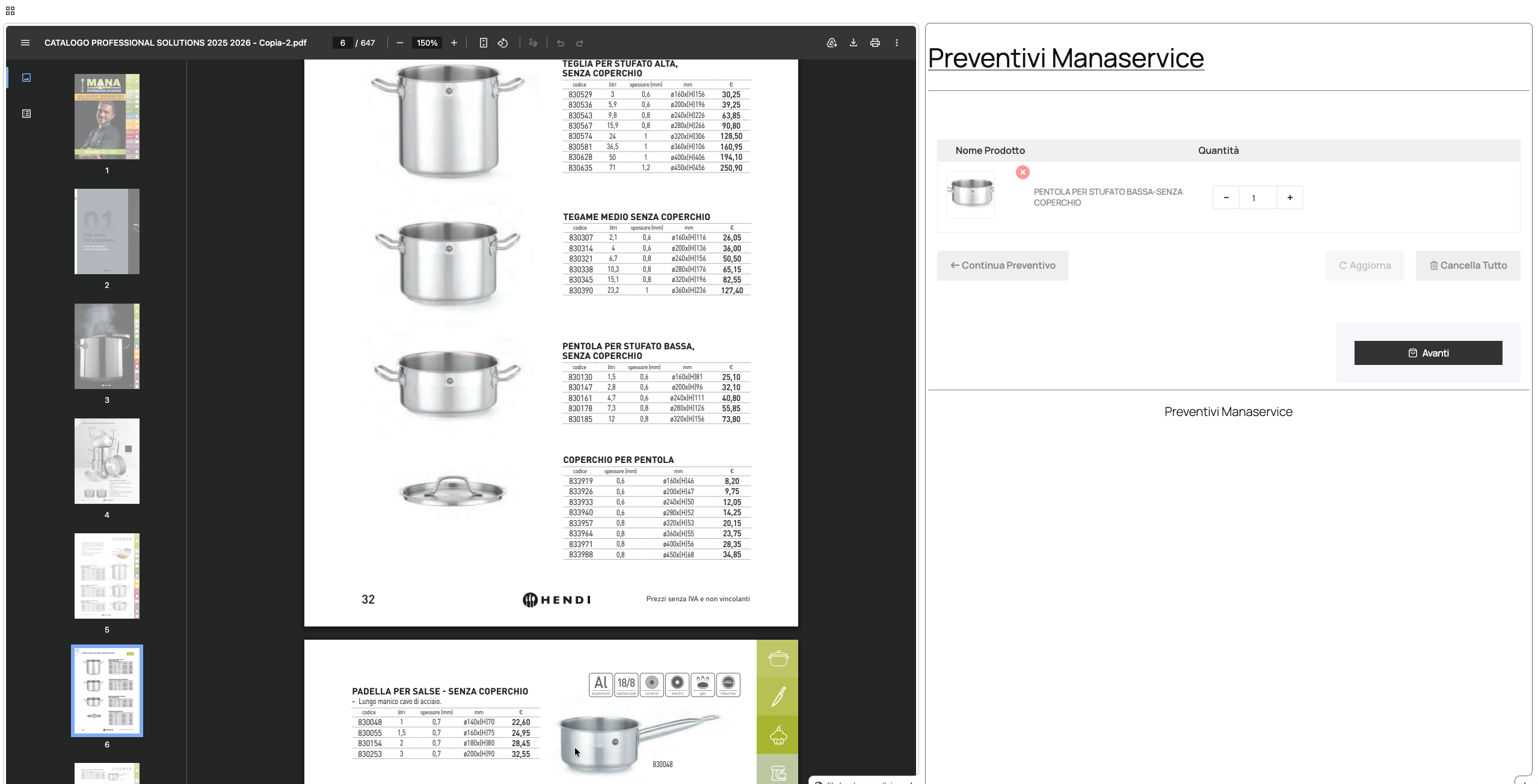Click the 18/8 stainless steel icon
Screen dimensions: 1538x784
(x=626, y=685)
